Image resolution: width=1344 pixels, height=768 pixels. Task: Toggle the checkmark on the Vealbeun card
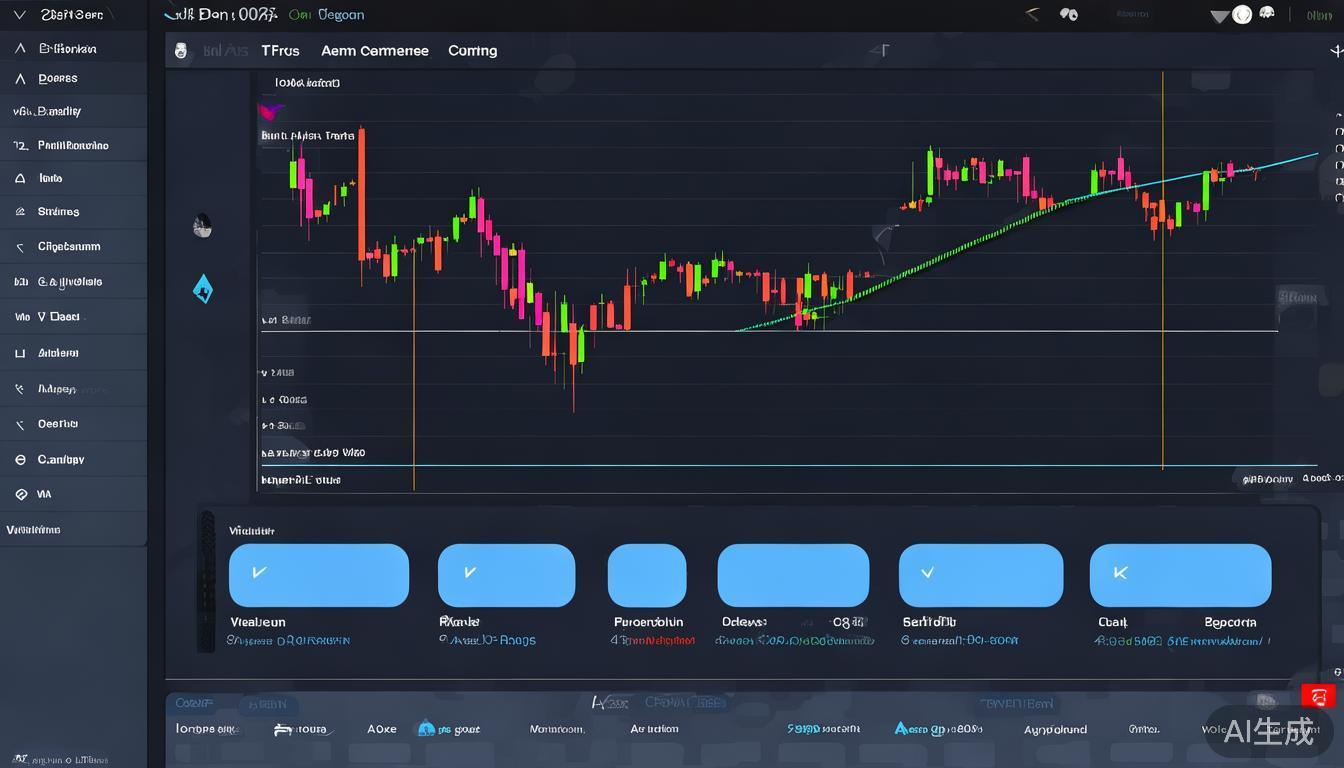[x=259, y=572]
